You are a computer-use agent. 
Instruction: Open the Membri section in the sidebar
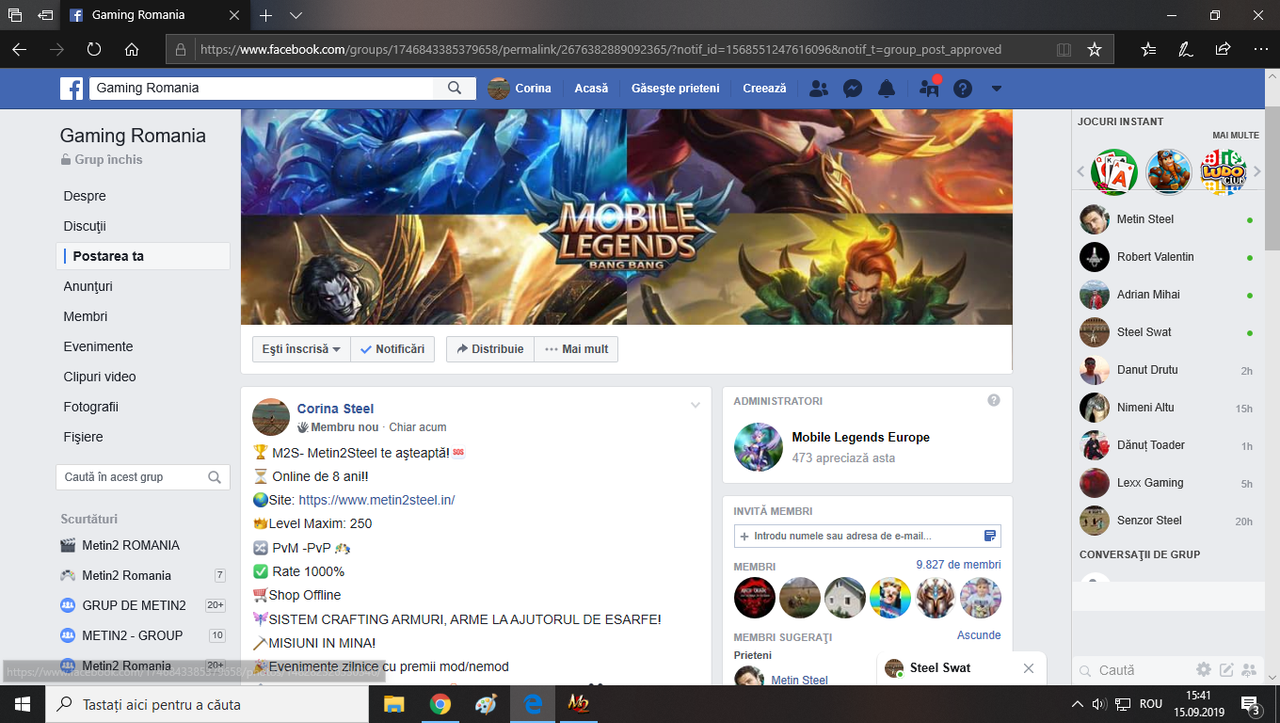[x=86, y=316]
